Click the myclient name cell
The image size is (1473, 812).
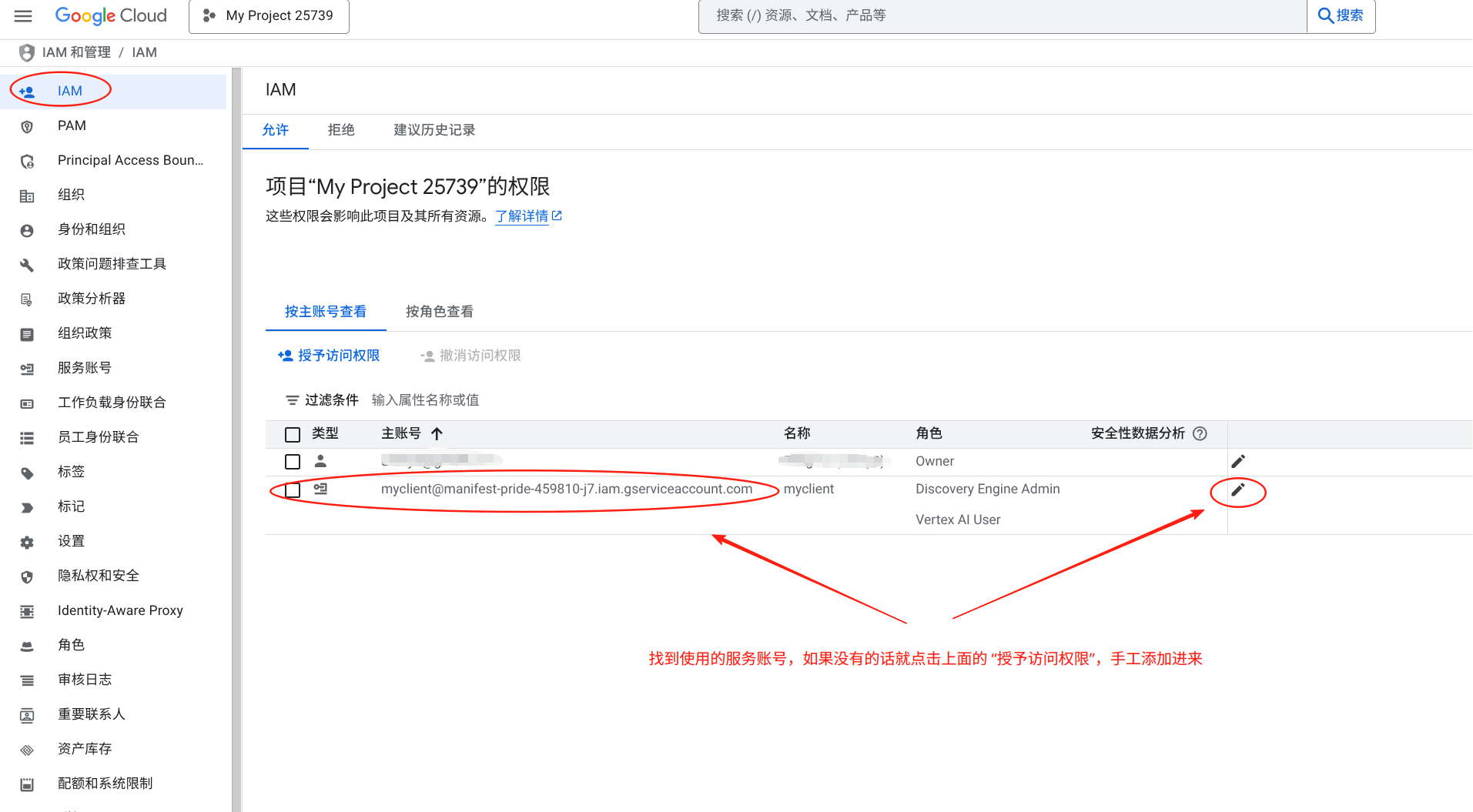tap(808, 490)
